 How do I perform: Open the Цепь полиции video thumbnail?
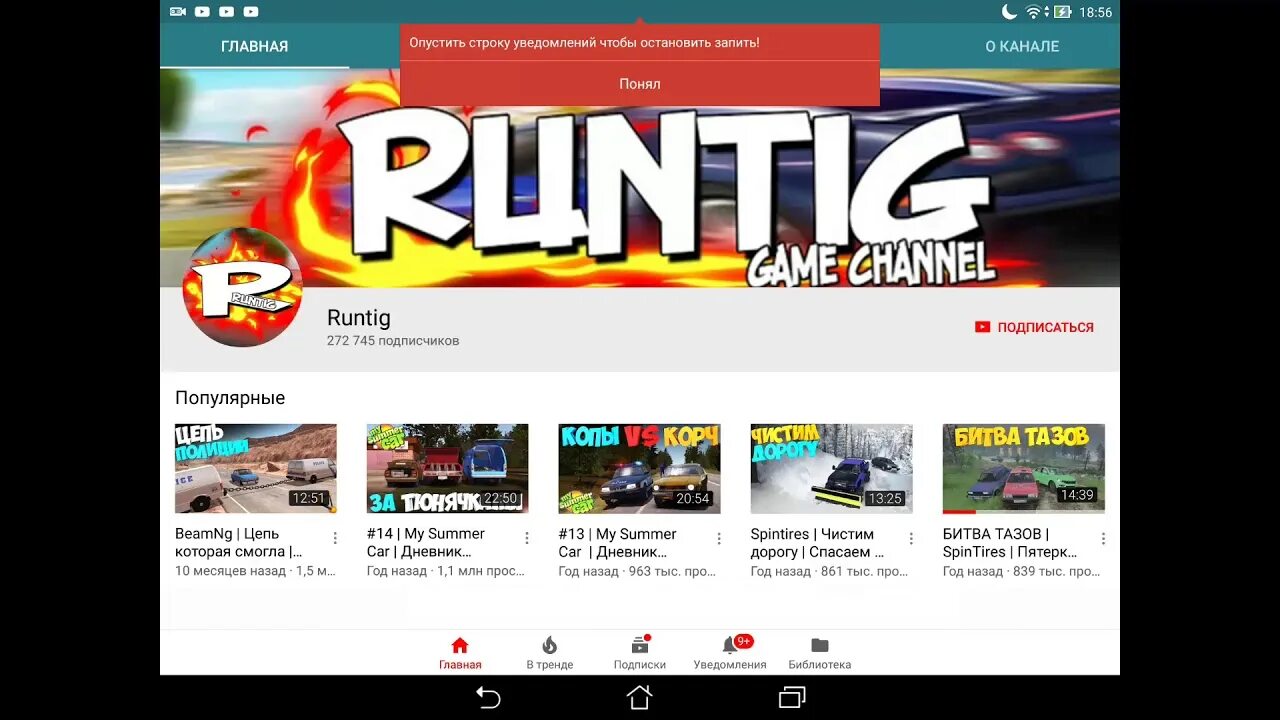[256, 469]
